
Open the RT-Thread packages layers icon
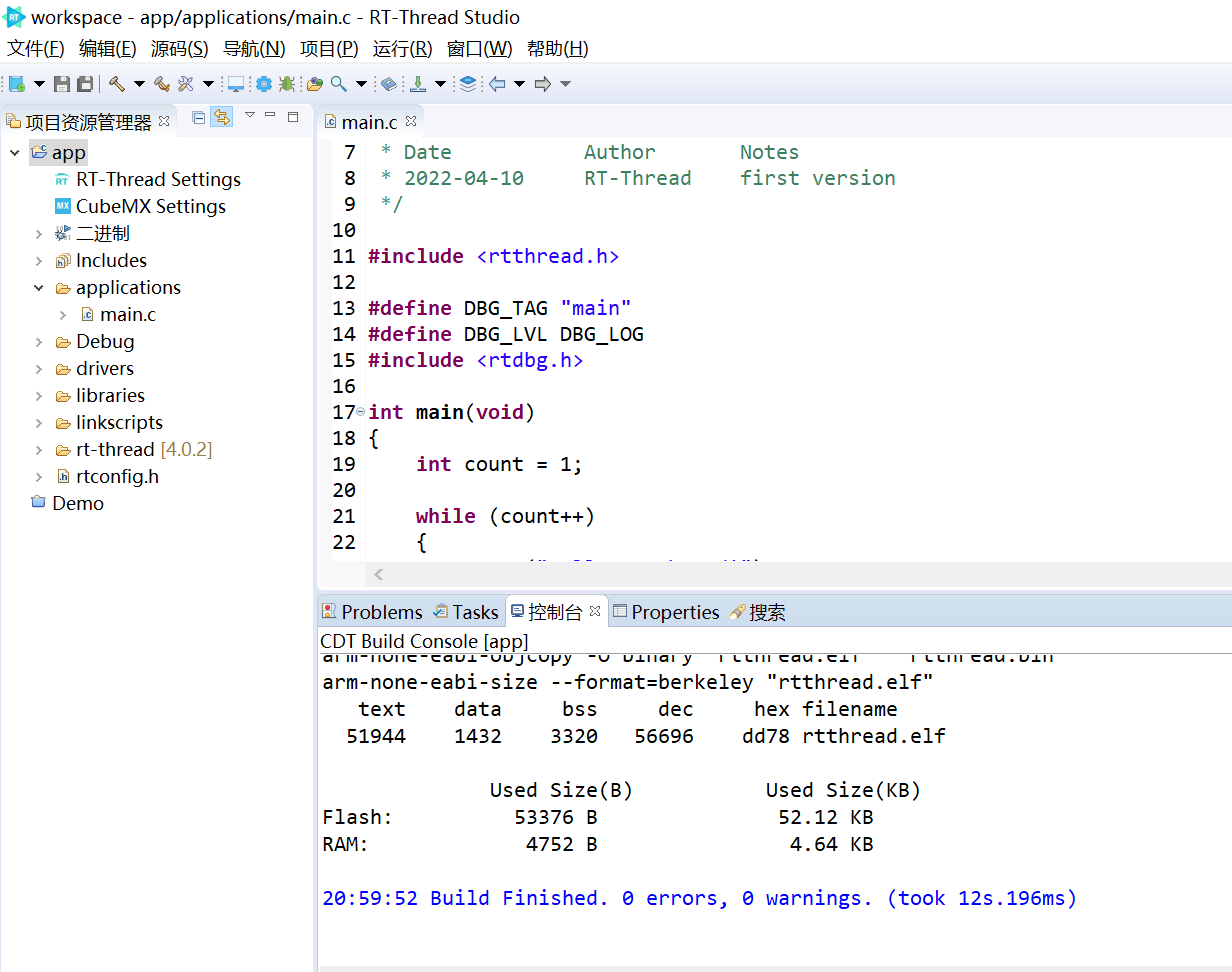pos(467,84)
